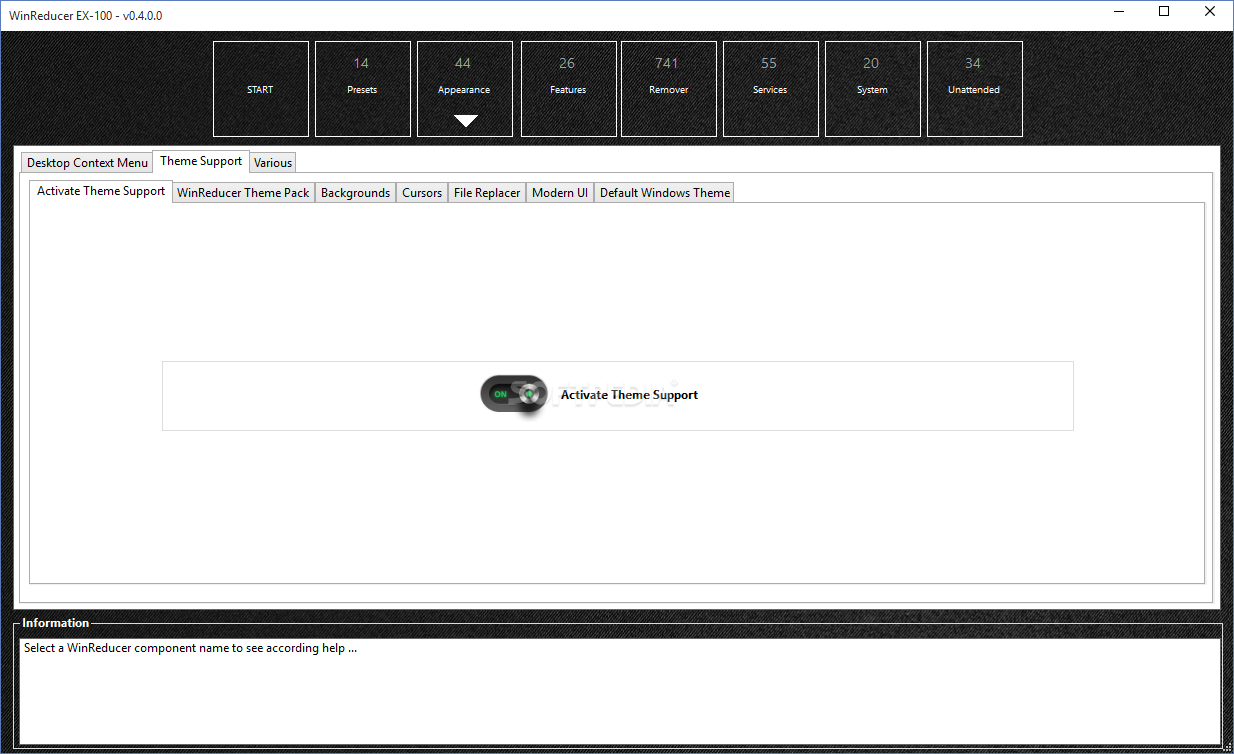1234x754 pixels.
Task: Open the Default Windows Theme tab
Action: pyautogui.click(x=665, y=193)
